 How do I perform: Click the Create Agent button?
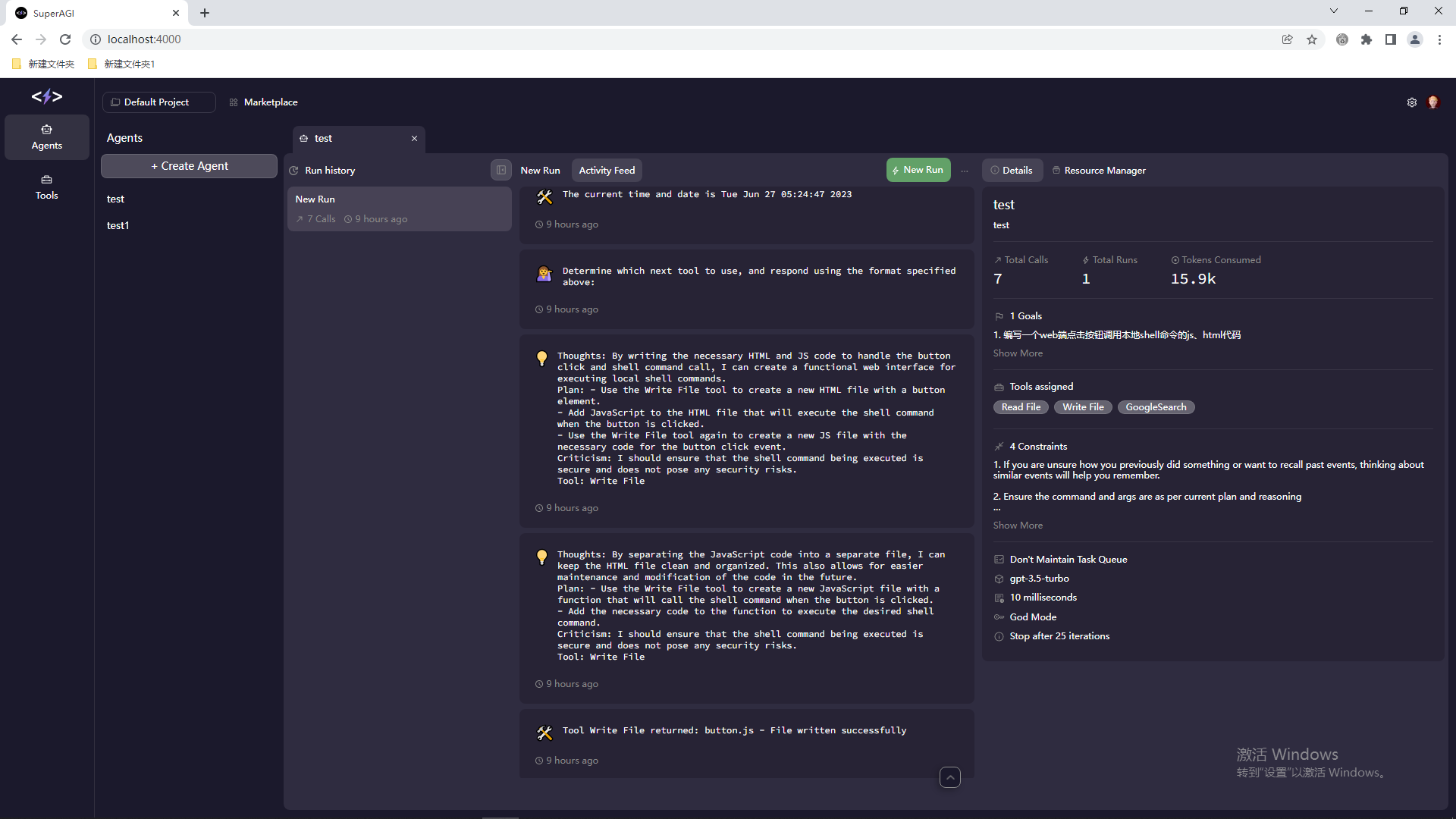click(x=189, y=166)
